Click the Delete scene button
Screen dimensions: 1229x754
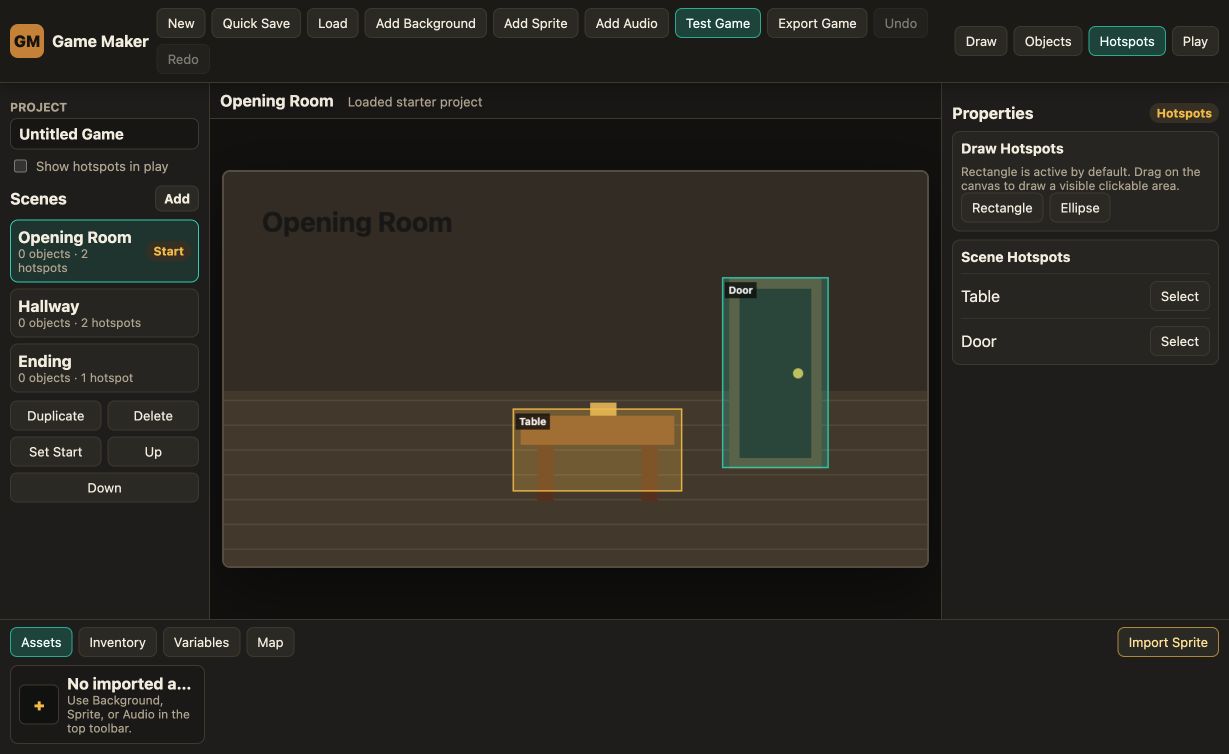tap(153, 416)
